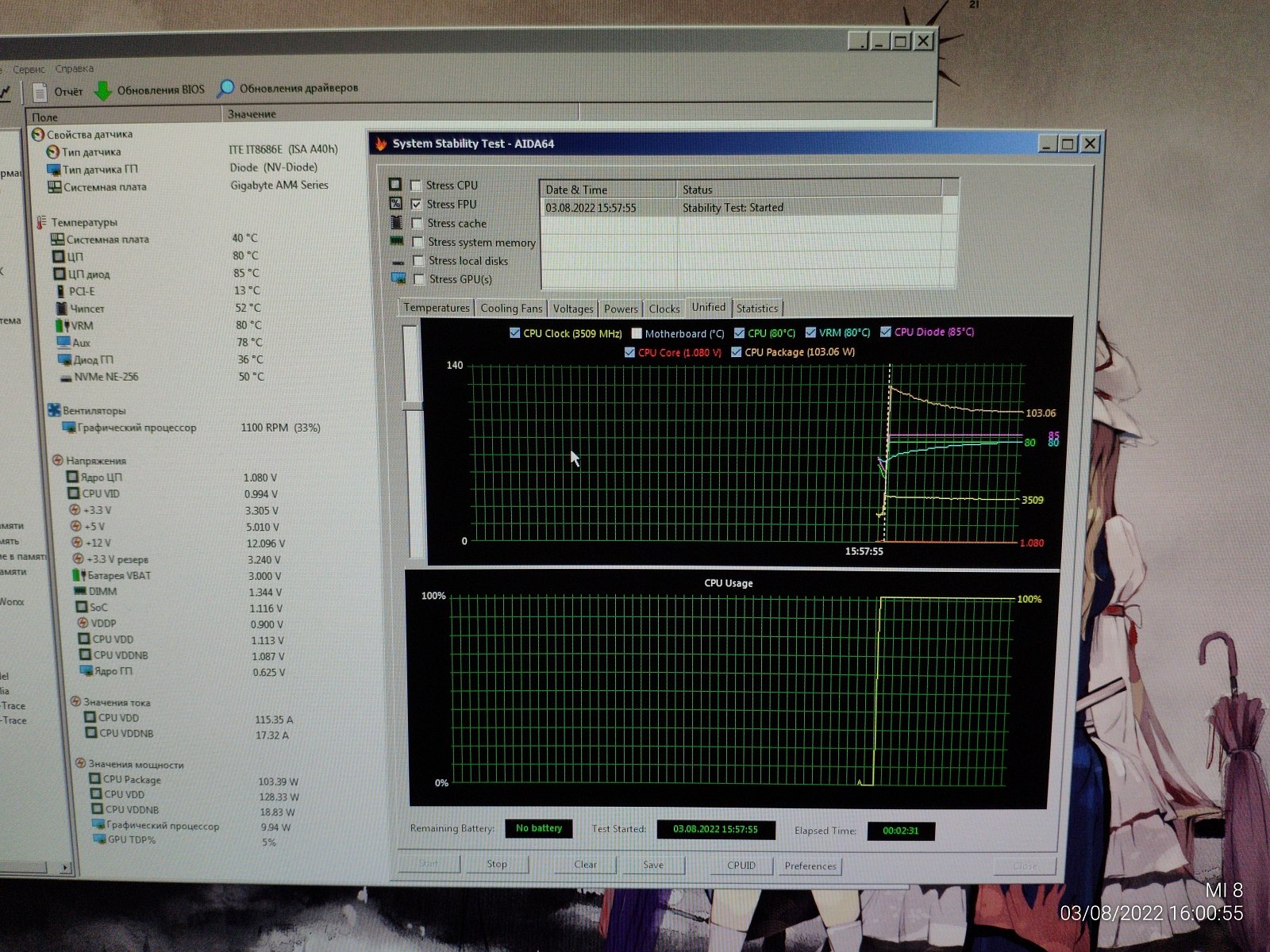
Task: Click the thermometer icon next to Температуры
Action: pos(41,222)
